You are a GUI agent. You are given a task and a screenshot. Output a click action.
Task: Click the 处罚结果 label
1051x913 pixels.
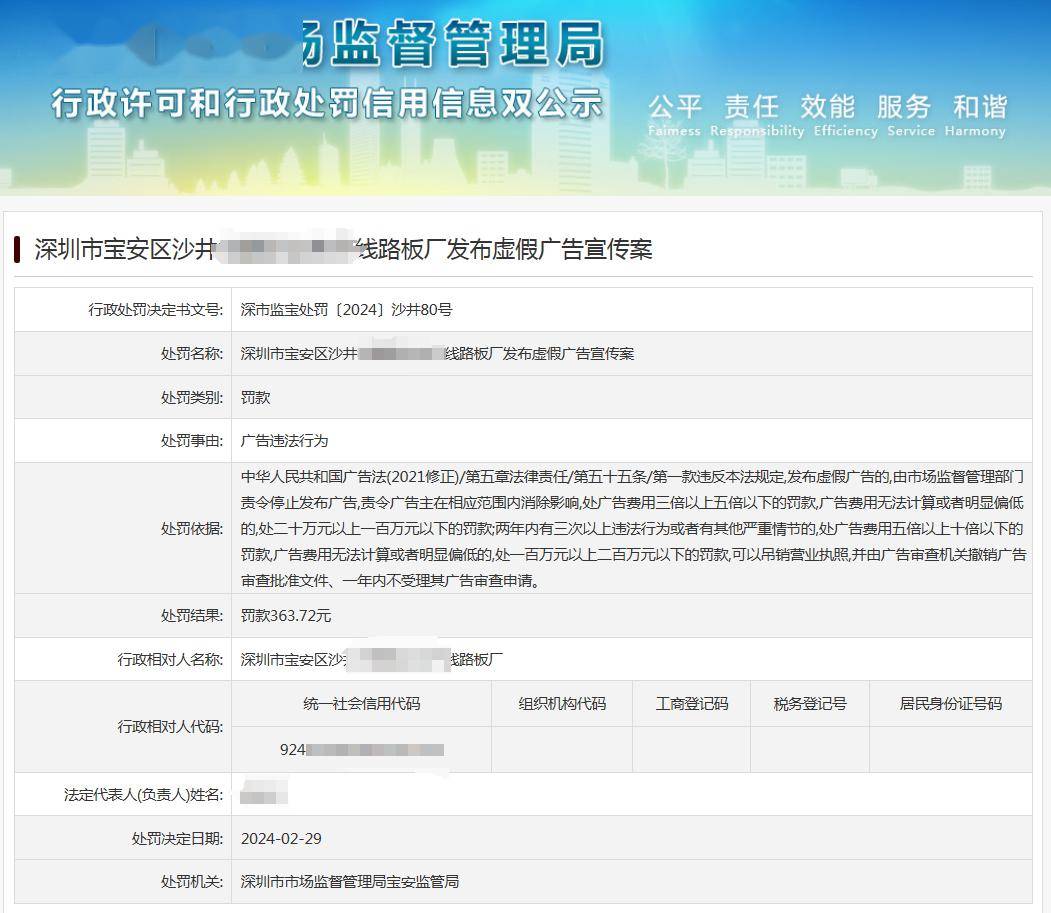point(192,616)
